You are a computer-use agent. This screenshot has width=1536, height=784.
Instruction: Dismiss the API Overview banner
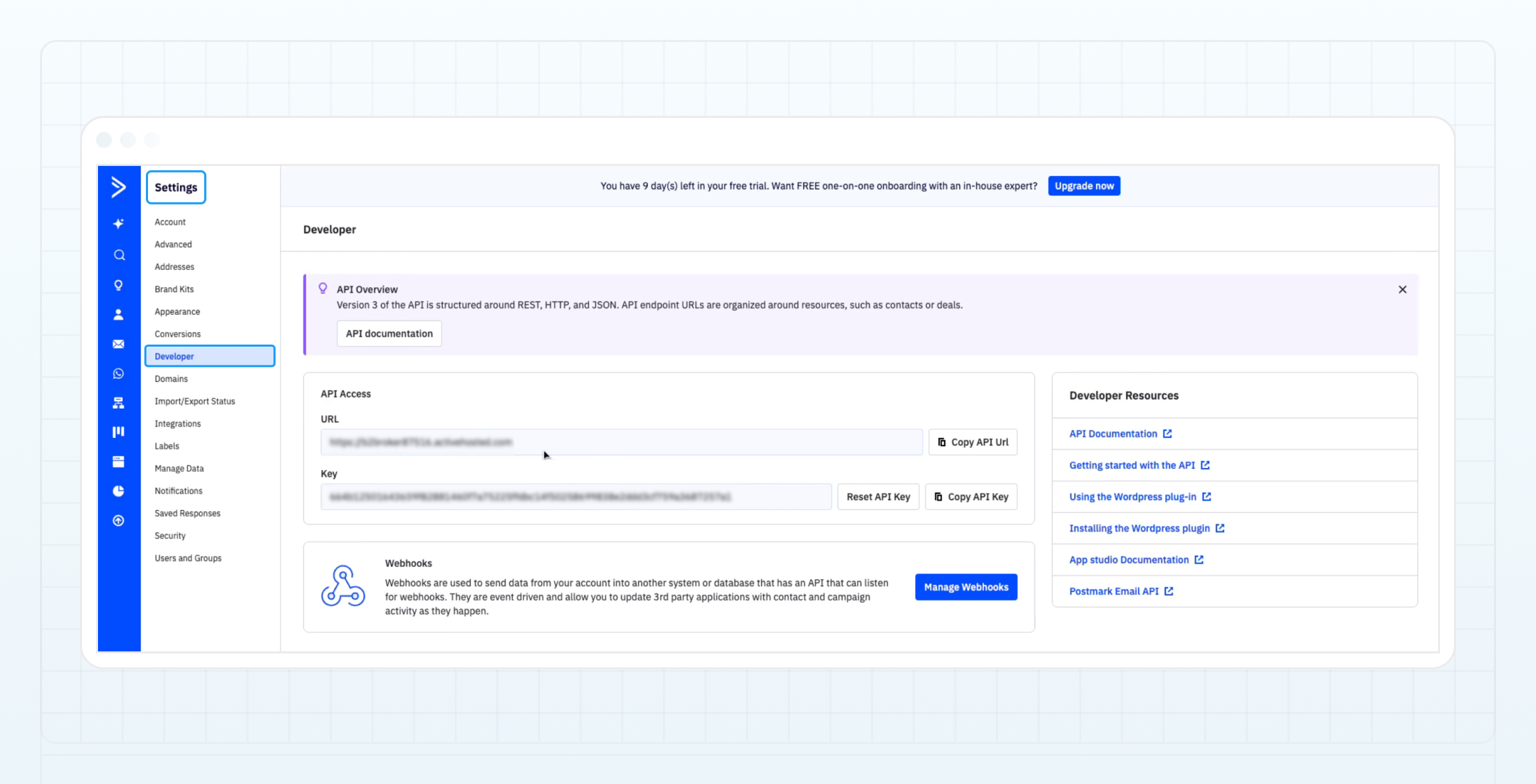coord(1403,289)
